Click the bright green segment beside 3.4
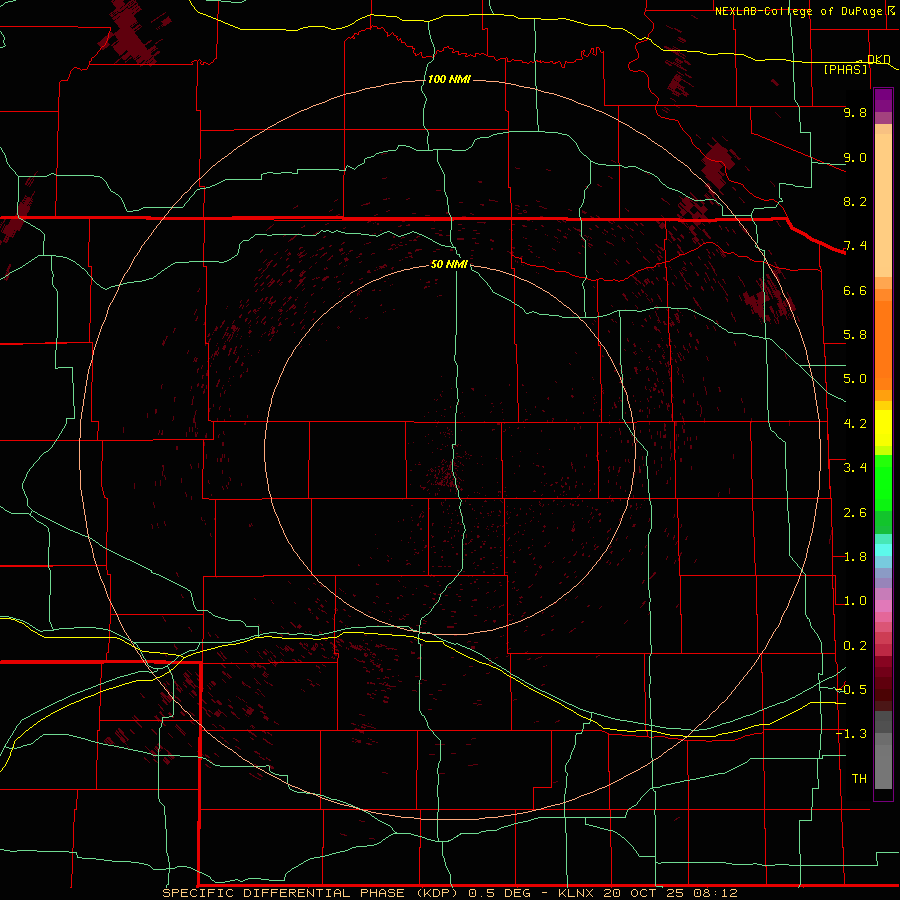Screen dimensions: 900x900 (x=883, y=483)
